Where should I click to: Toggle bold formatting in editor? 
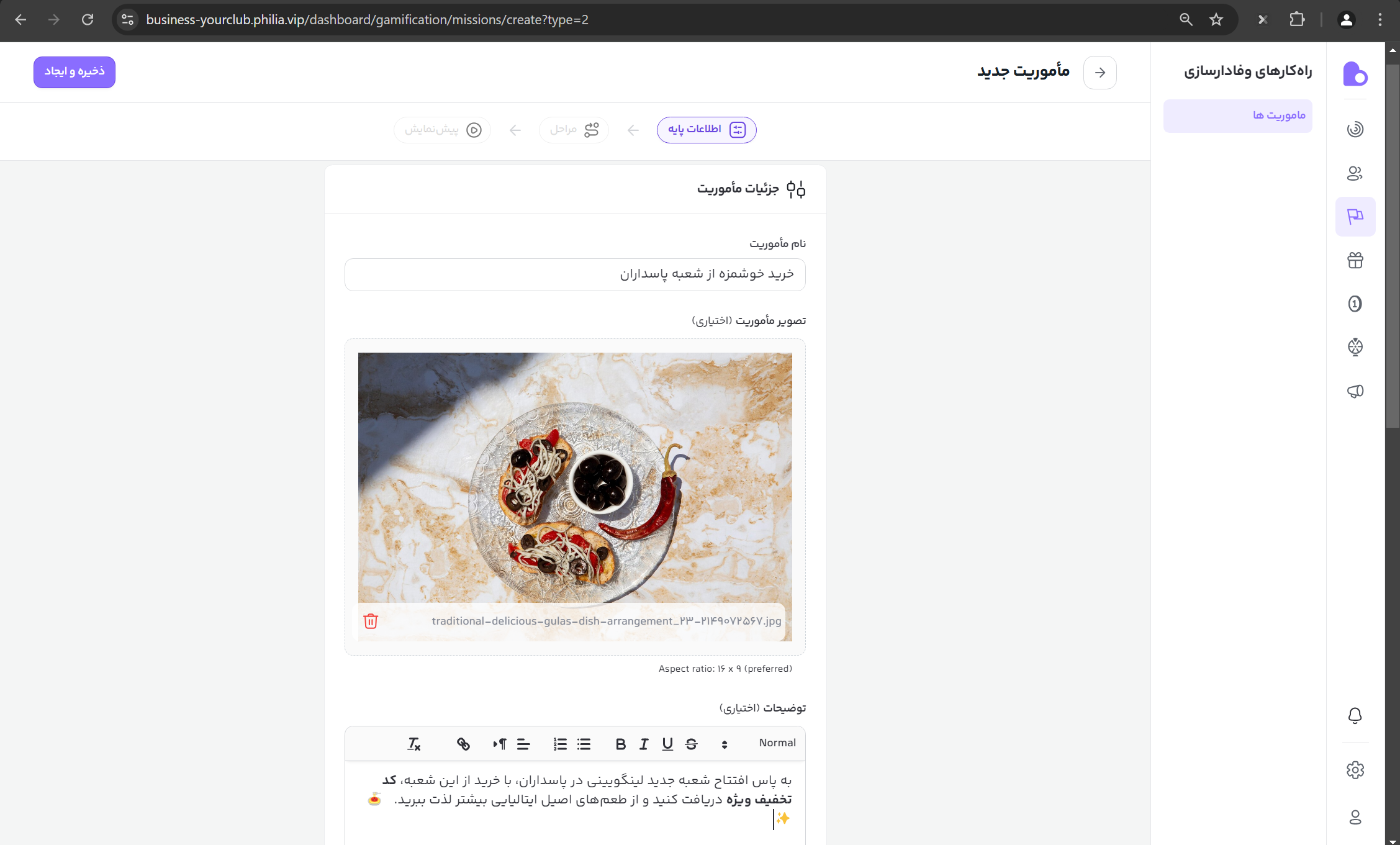point(620,744)
